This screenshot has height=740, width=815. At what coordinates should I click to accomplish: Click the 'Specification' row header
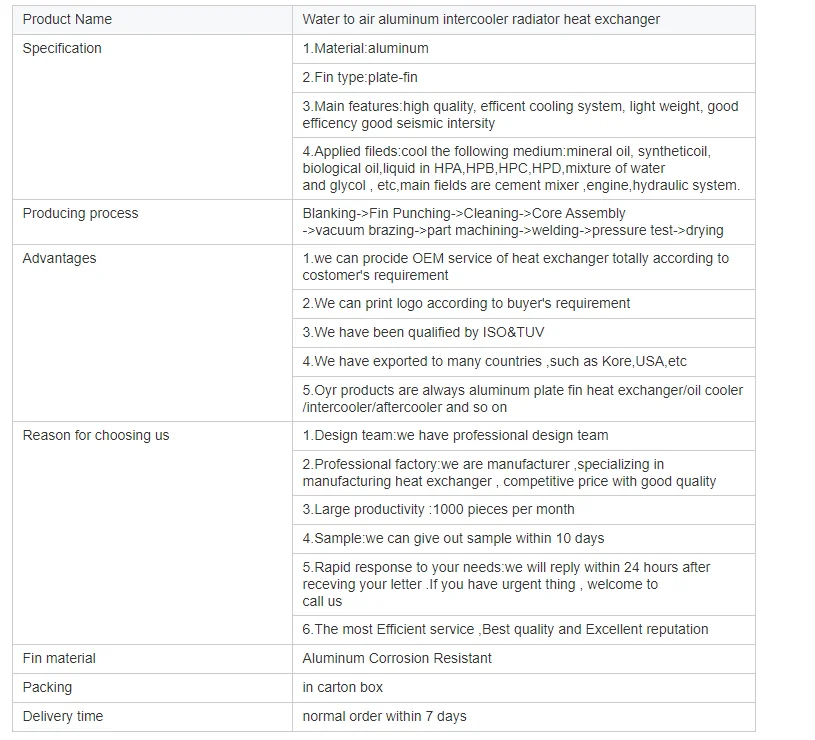point(62,48)
